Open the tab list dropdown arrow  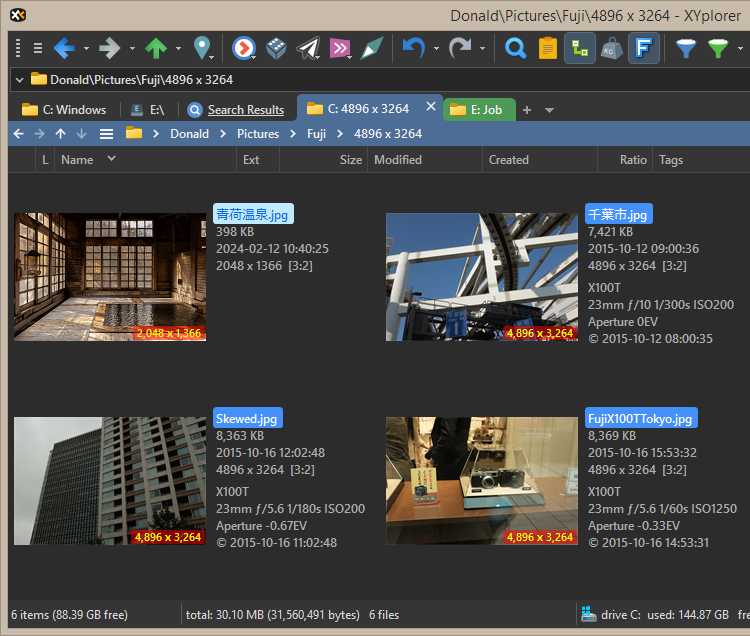coord(549,110)
